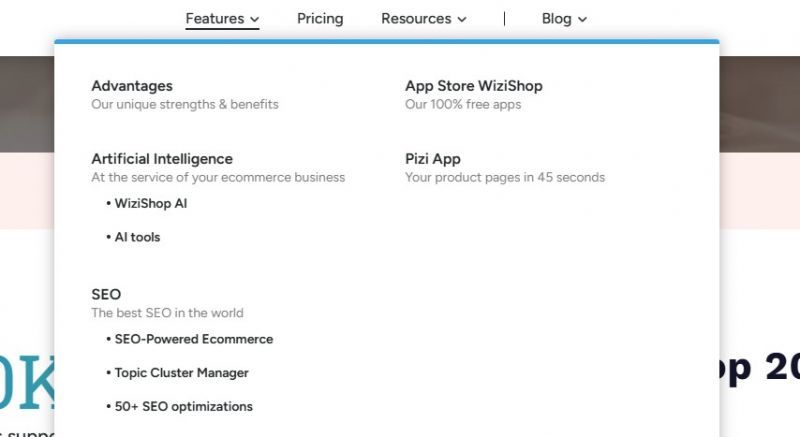Open the AI tools link
Screen dimensions: 800x437
pos(137,237)
